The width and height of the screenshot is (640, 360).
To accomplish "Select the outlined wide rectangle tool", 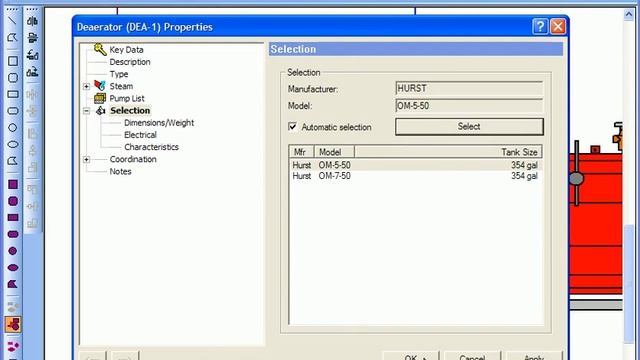I will [x=13, y=94].
